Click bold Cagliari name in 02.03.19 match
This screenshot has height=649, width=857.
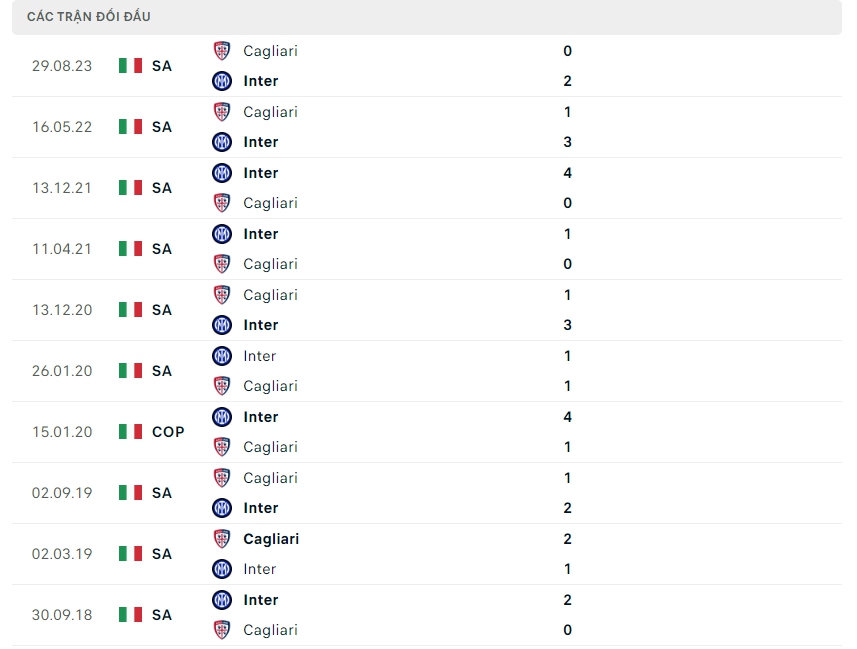(271, 539)
